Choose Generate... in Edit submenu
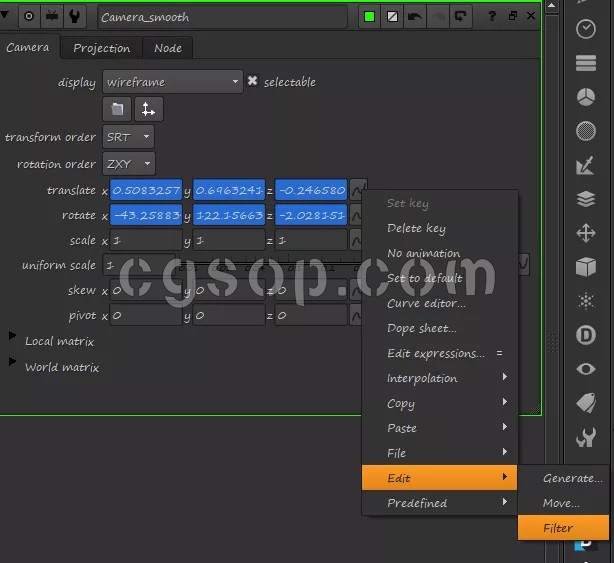Screen dimensions: 614x563 [x=563, y=478]
